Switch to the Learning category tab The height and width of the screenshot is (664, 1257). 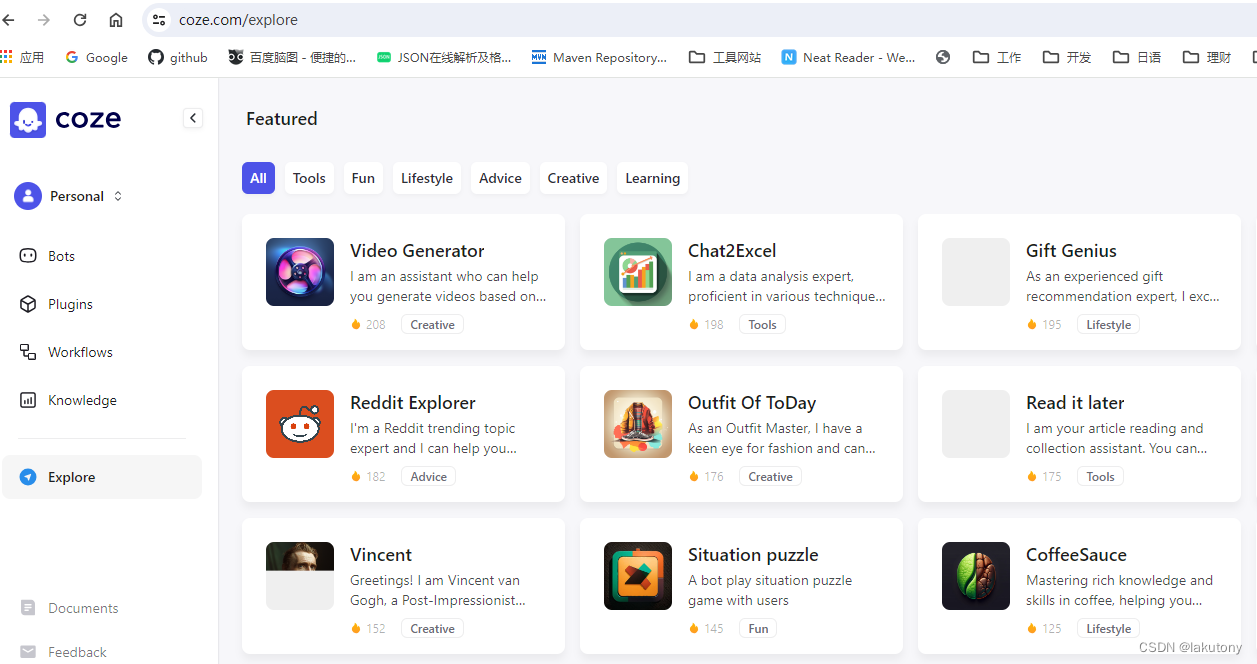pos(652,178)
